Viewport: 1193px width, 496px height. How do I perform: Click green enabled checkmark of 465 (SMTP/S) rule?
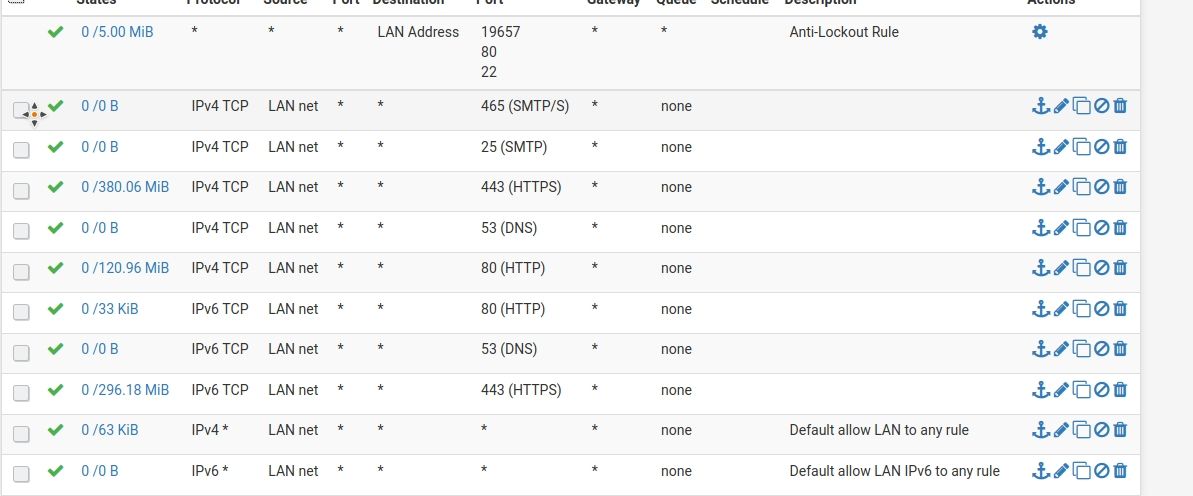(x=56, y=106)
